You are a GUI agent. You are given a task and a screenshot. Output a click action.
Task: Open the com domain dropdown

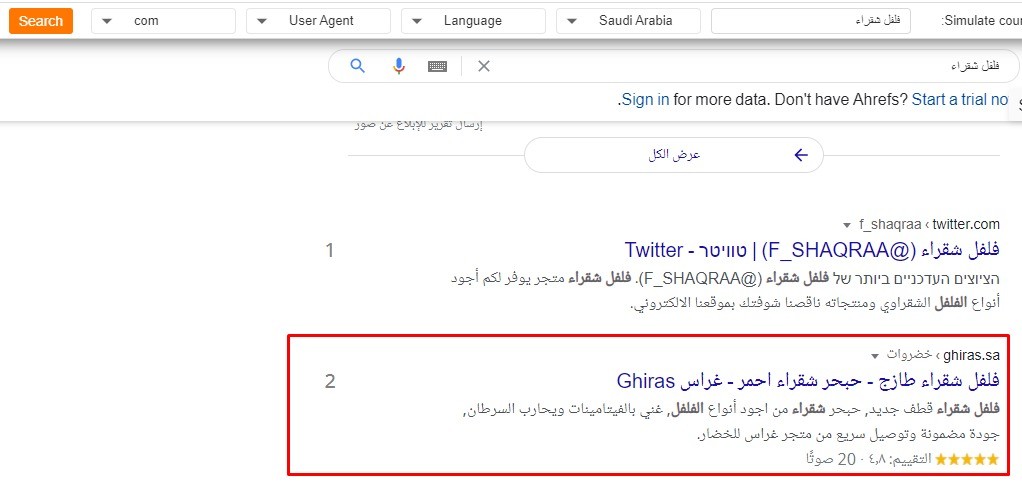click(x=163, y=21)
